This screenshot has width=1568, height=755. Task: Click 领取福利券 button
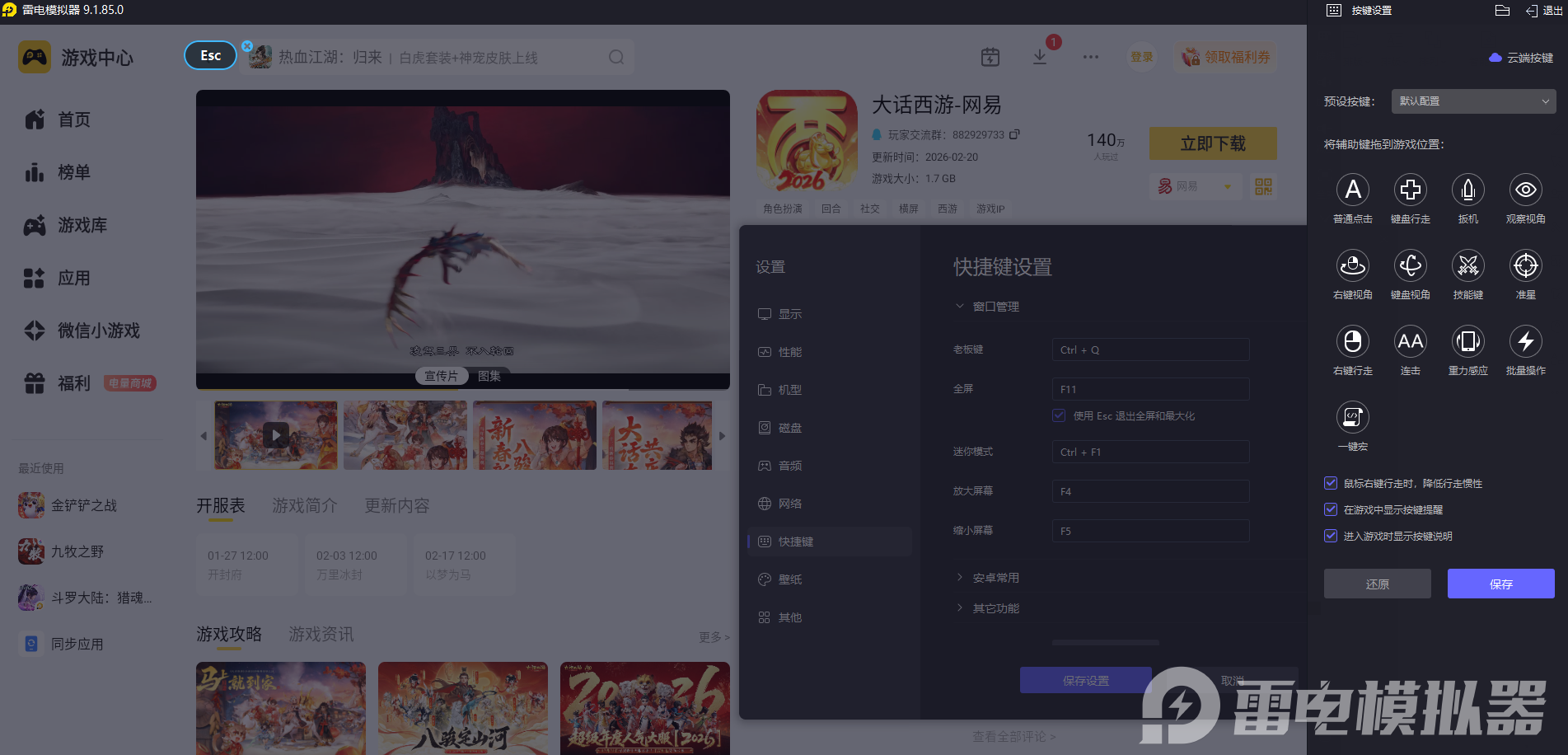(x=1225, y=57)
